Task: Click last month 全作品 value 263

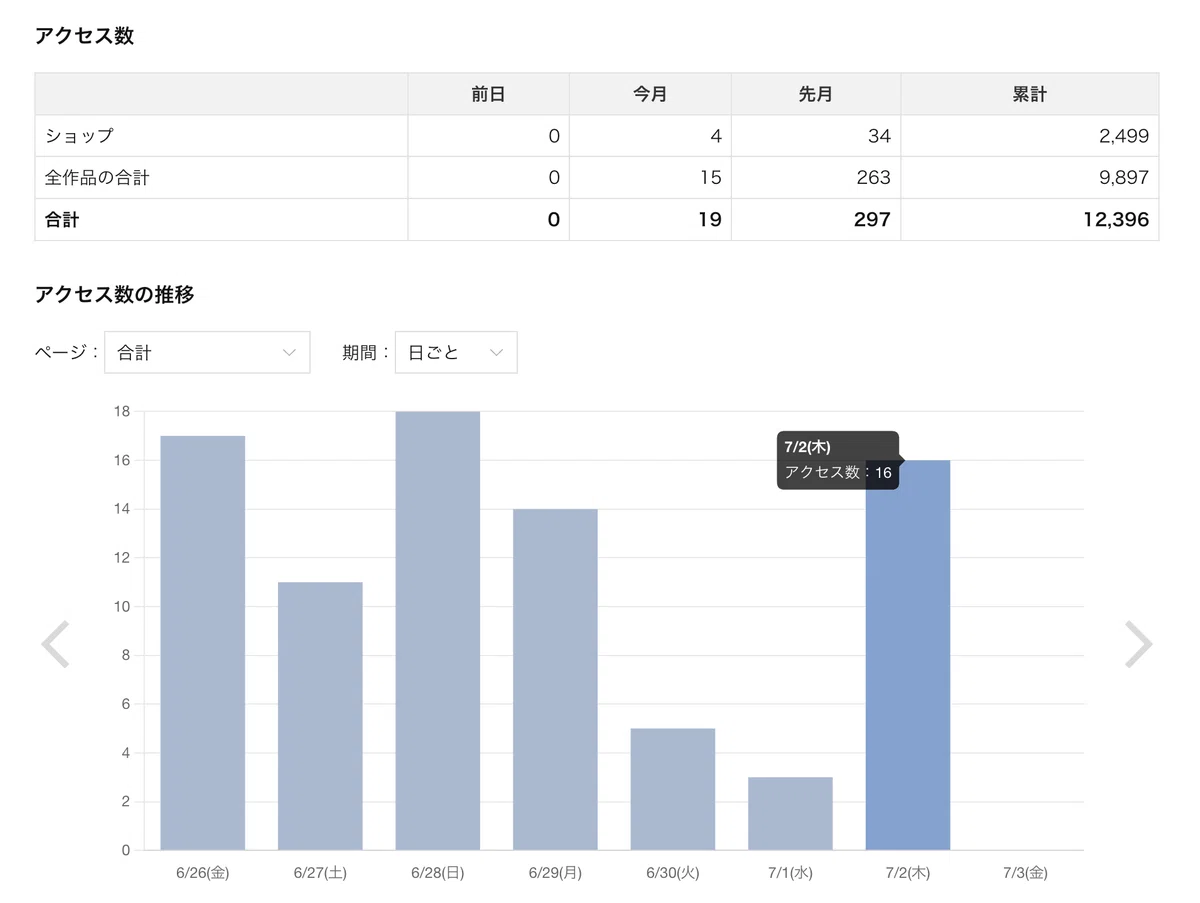Action: pyautogui.click(x=873, y=178)
